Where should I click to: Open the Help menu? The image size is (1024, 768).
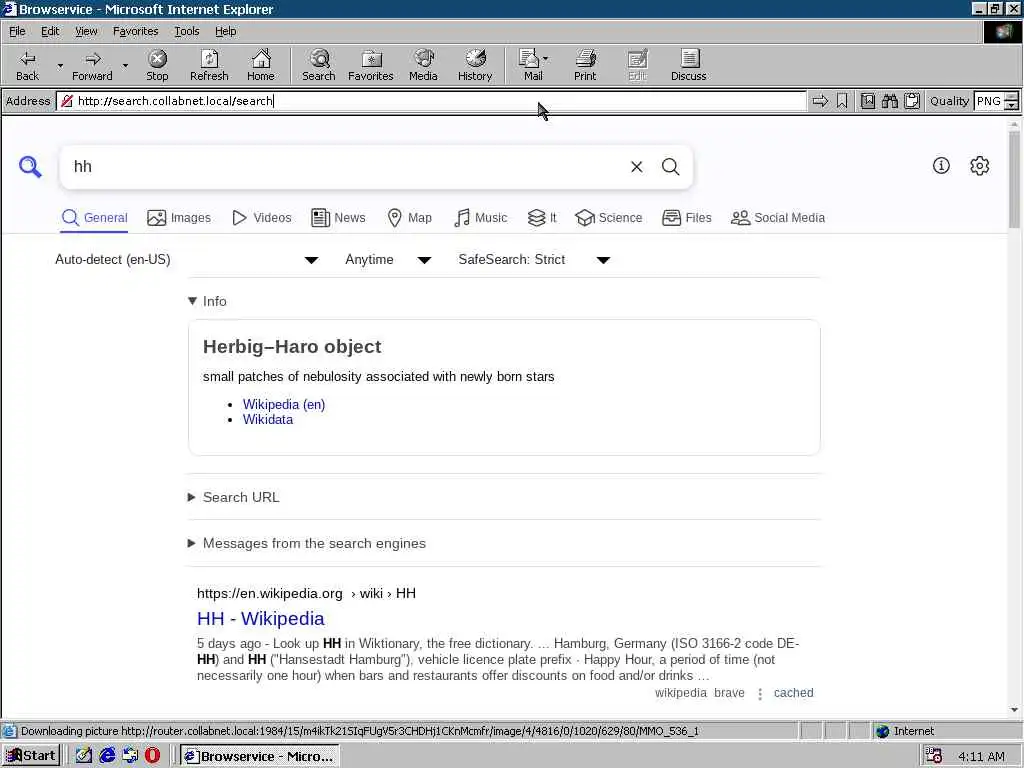point(225,31)
